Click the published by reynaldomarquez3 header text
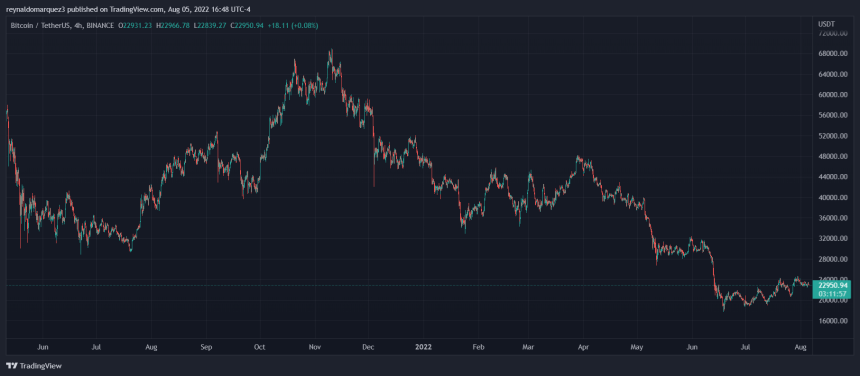Image resolution: width=860 pixels, height=376 pixels. pos(128,8)
